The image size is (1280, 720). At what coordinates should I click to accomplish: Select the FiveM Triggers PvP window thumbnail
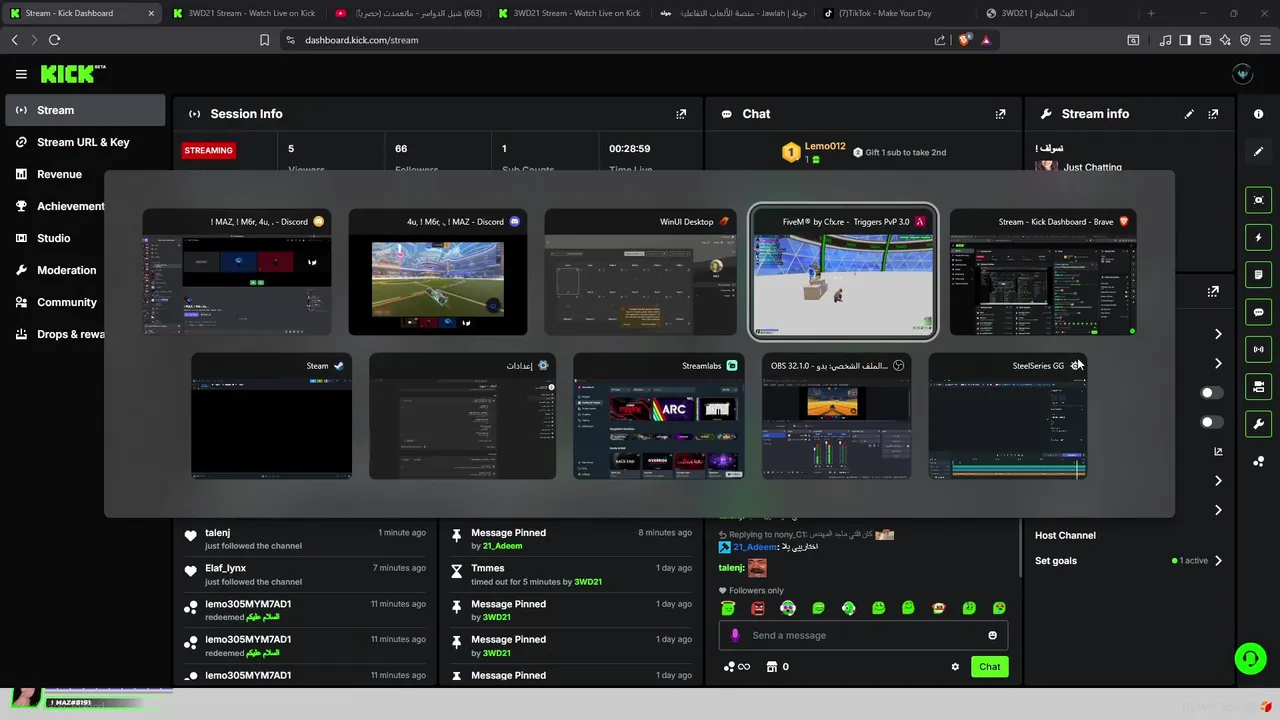tap(843, 272)
